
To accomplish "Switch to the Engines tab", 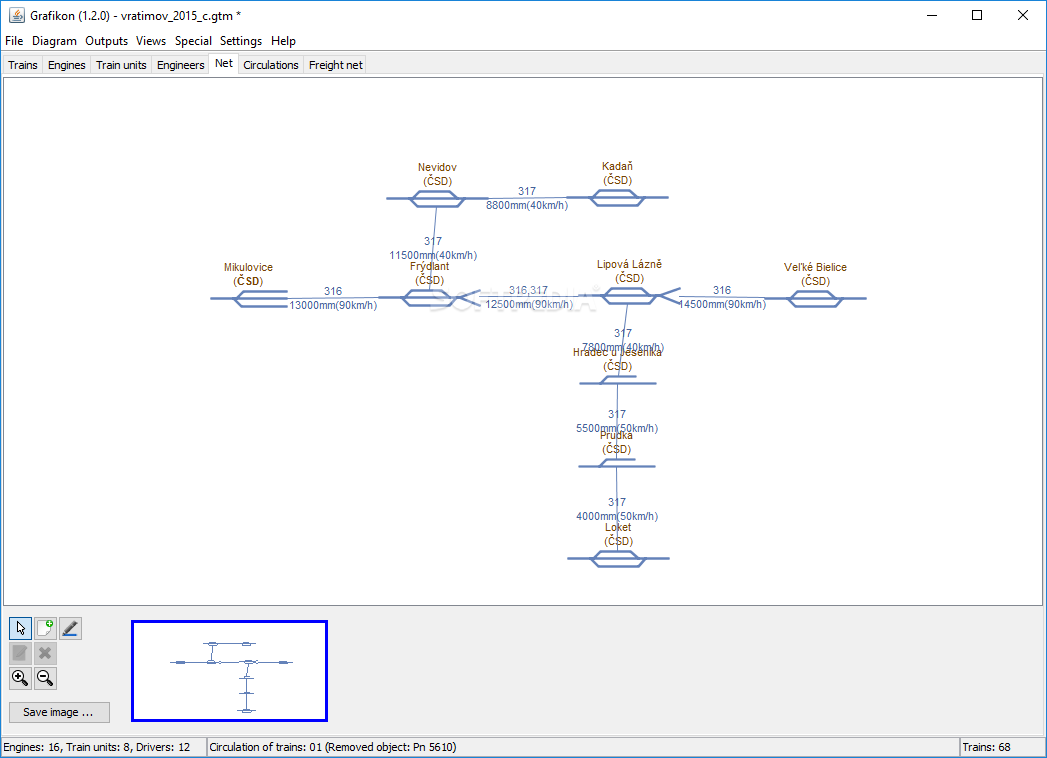I will tap(67, 65).
